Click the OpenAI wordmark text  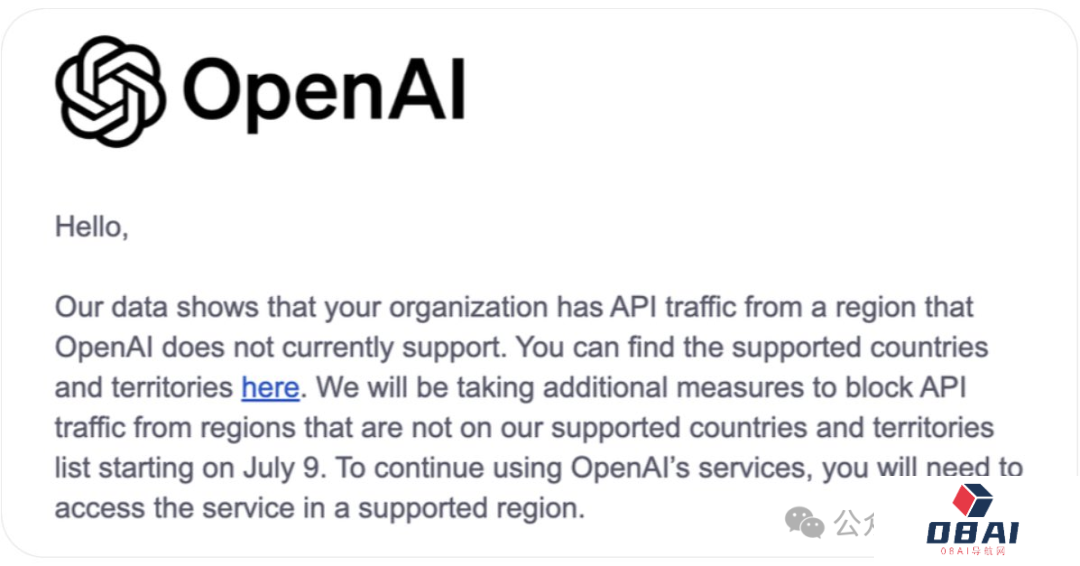pyautogui.click(x=325, y=91)
